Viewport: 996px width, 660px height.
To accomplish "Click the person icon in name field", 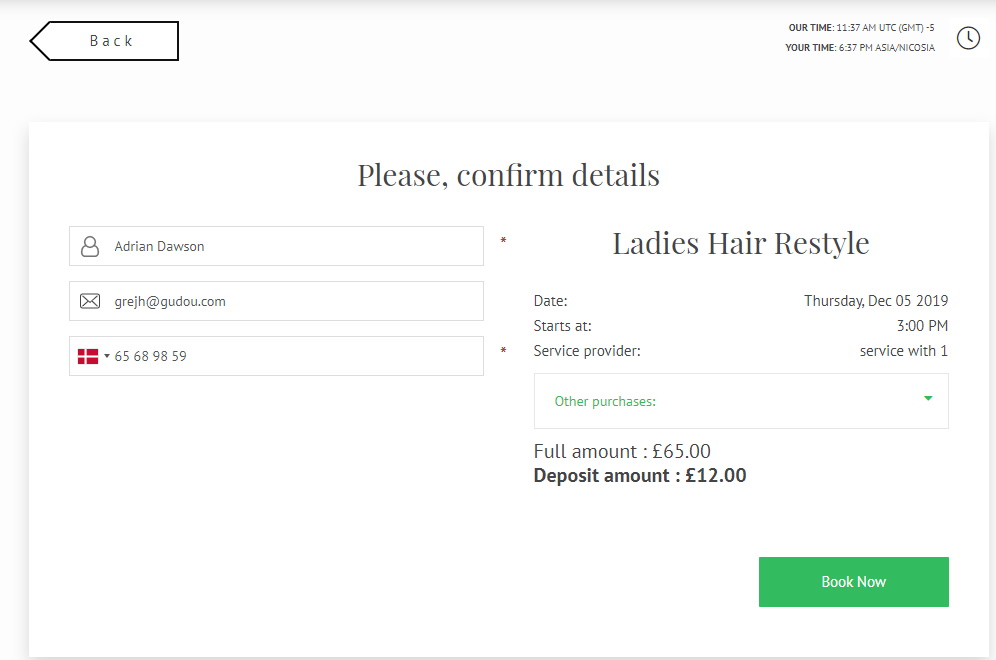I will pos(90,246).
